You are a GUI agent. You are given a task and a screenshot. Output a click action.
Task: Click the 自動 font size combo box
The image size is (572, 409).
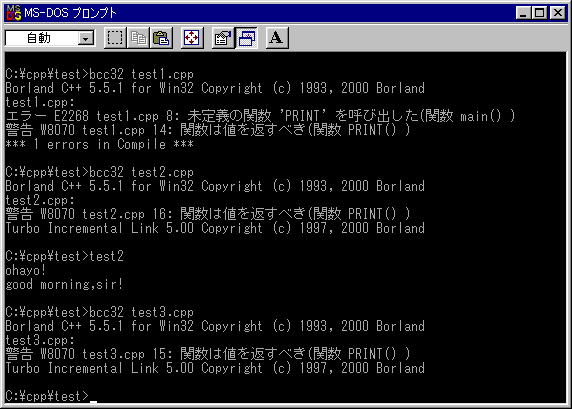point(50,38)
